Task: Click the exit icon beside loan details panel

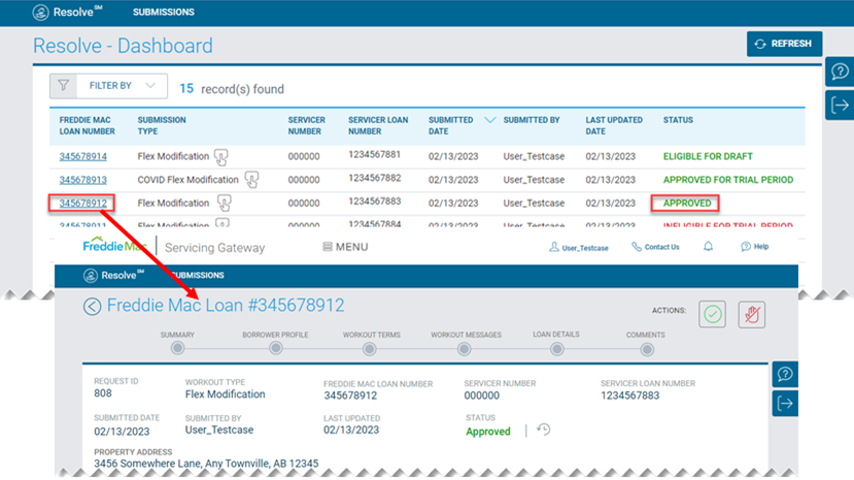Action: click(785, 403)
